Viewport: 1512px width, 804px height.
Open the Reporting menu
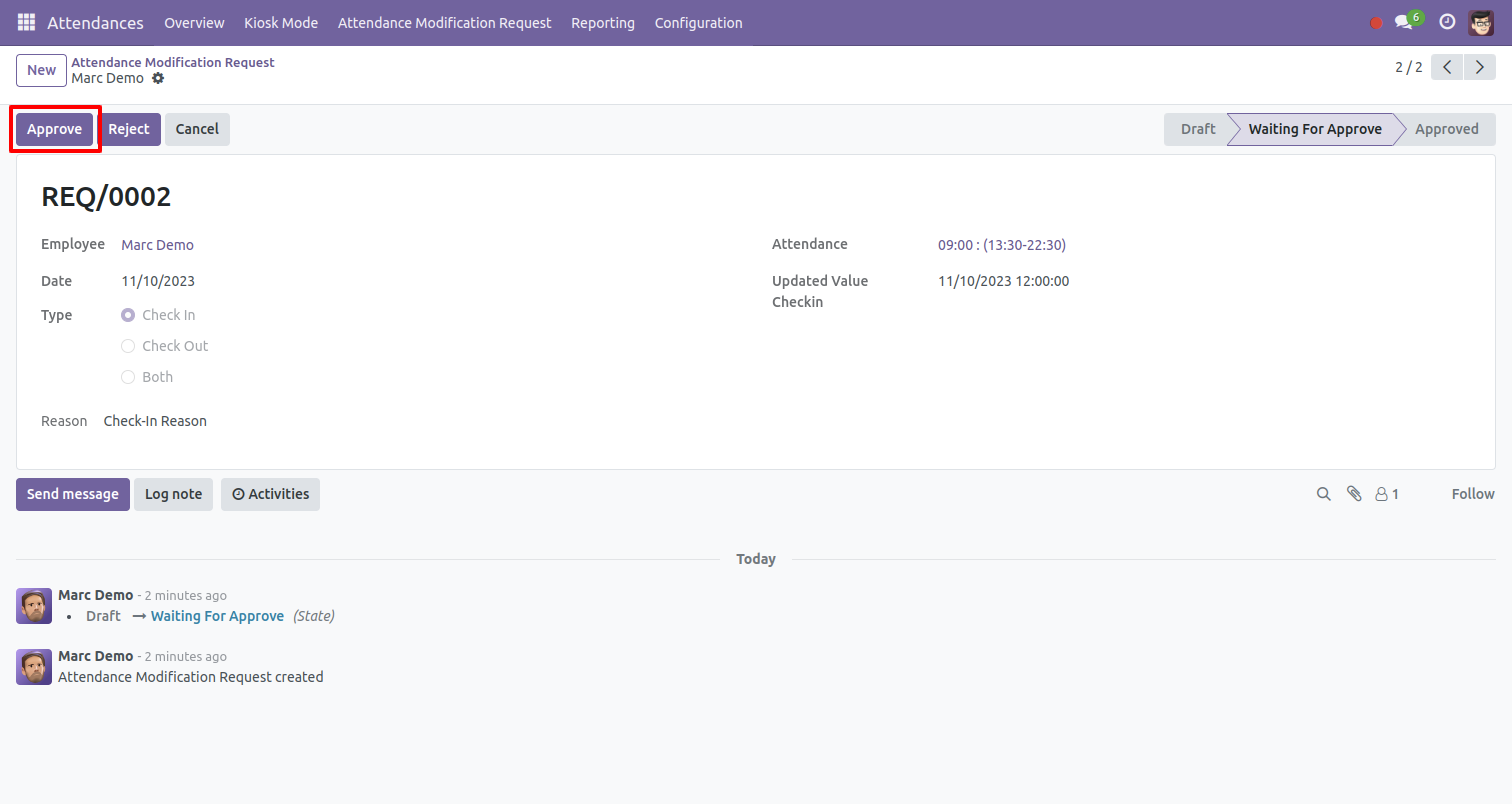603,22
